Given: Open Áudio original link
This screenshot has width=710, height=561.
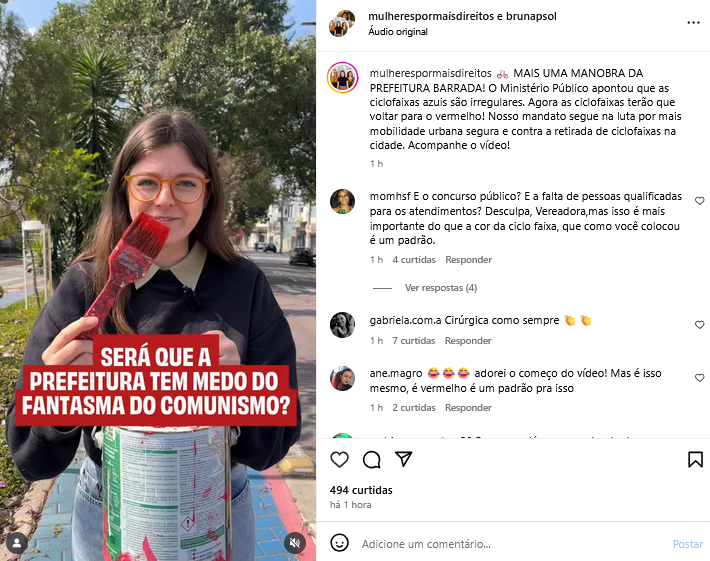Looking at the screenshot, I should click(x=398, y=32).
